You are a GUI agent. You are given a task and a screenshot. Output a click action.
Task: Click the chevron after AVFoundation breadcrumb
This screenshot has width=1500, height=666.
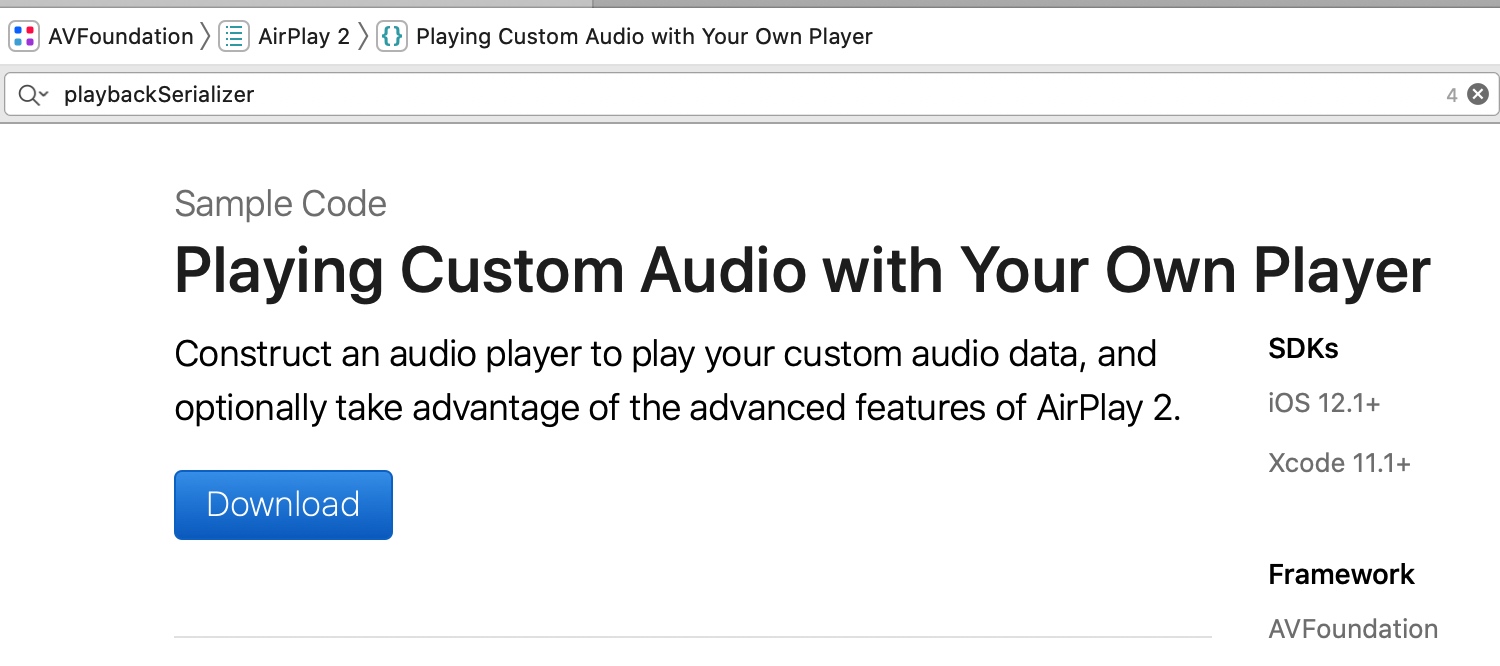pos(205,37)
